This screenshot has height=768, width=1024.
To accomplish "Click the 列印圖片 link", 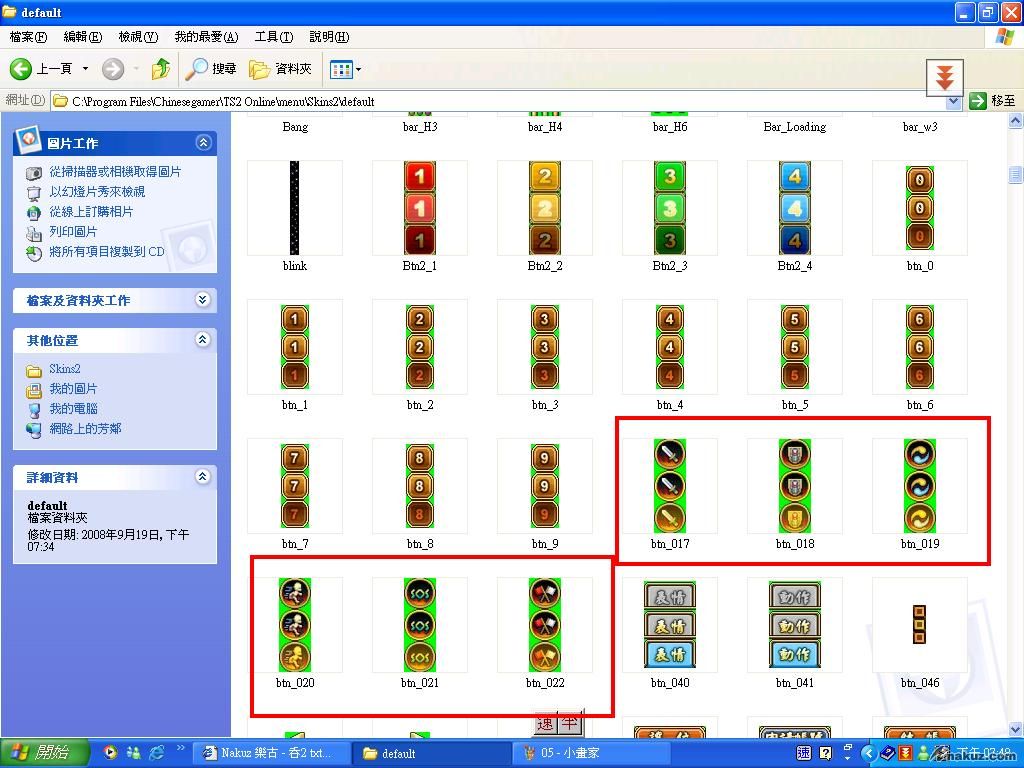I will point(73,232).
